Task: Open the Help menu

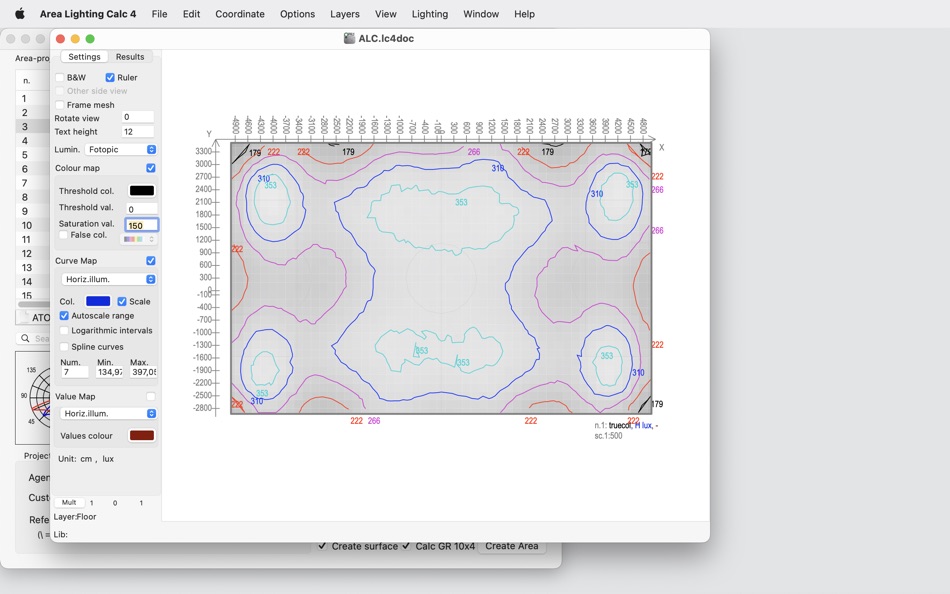Action: [525, 14]
